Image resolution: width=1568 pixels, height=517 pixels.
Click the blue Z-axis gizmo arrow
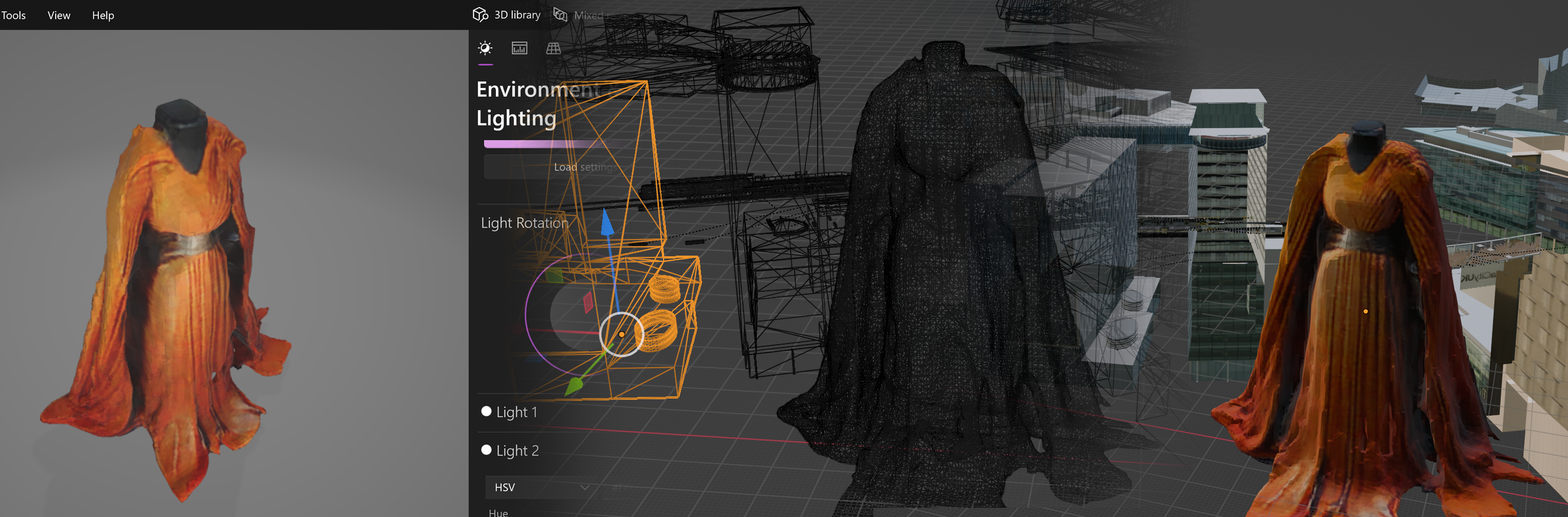(606, 223)
